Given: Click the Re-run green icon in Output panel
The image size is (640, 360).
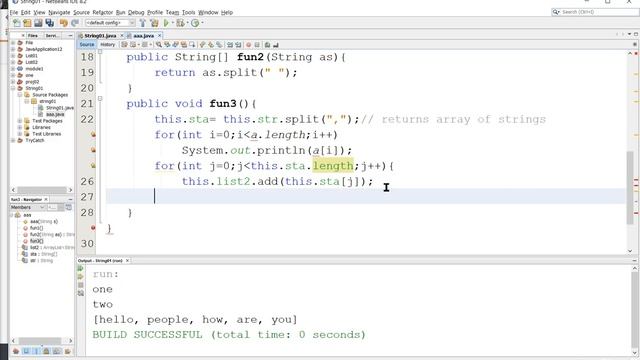Looking at the screenshot, I should click(80, 269).
